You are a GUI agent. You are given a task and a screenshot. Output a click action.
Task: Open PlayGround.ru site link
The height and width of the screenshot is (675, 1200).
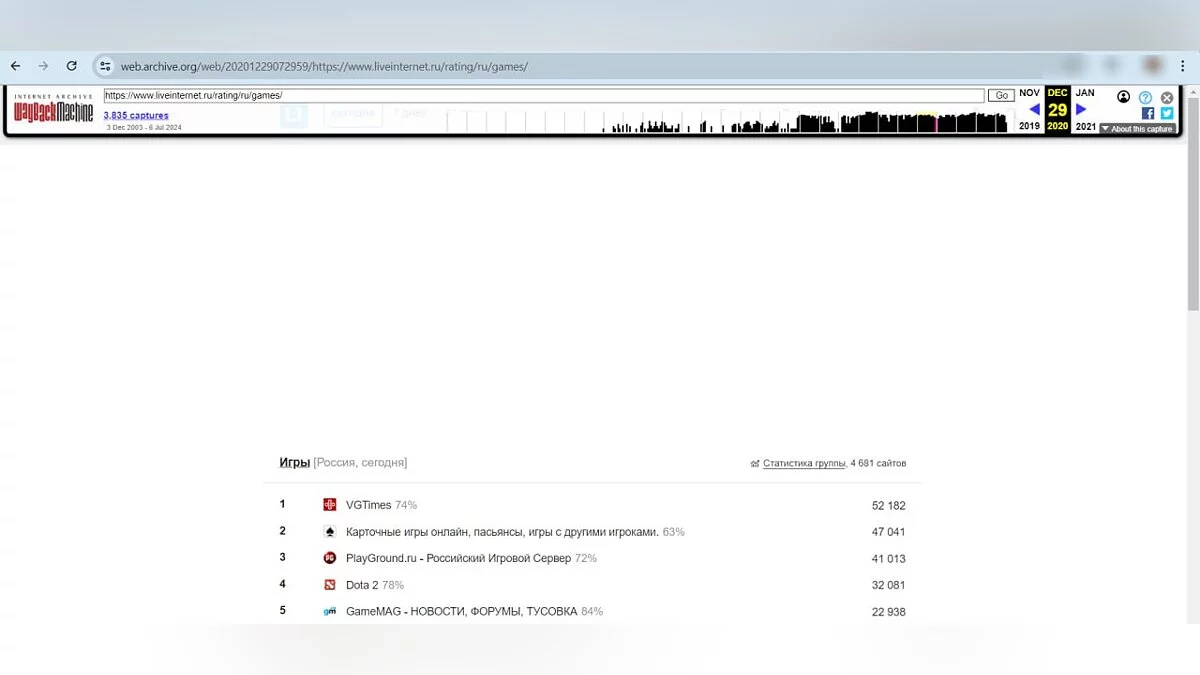[x=458, y=558]
